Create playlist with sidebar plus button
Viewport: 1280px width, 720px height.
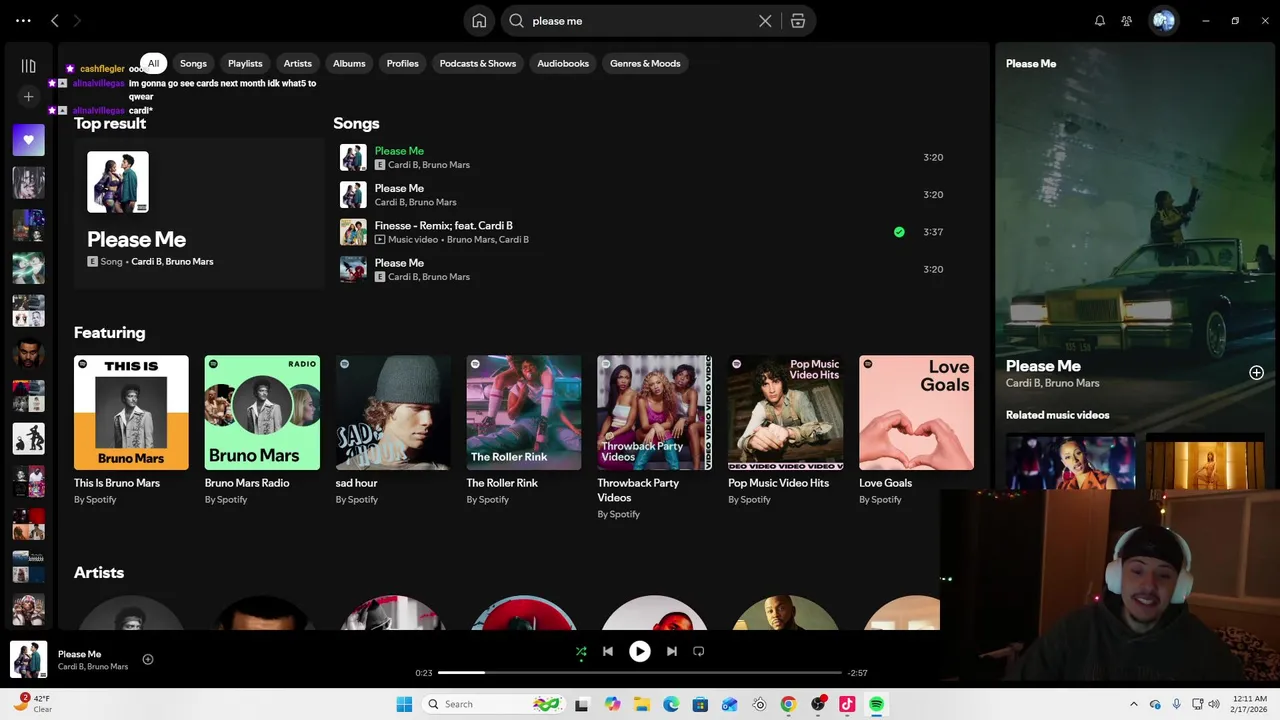[x=28, y=97]
